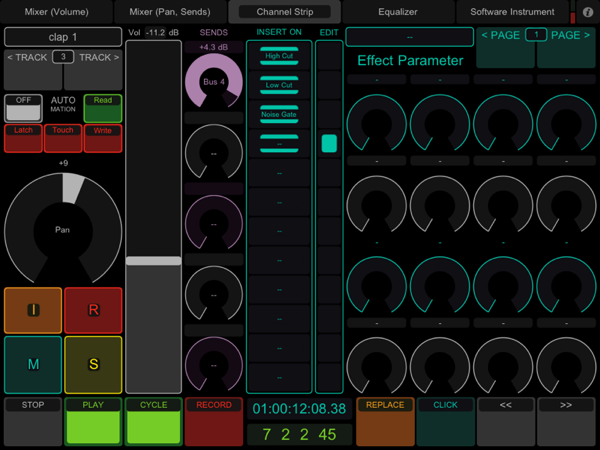
Task: Click the info icon at top right
Action: (588, 12)
